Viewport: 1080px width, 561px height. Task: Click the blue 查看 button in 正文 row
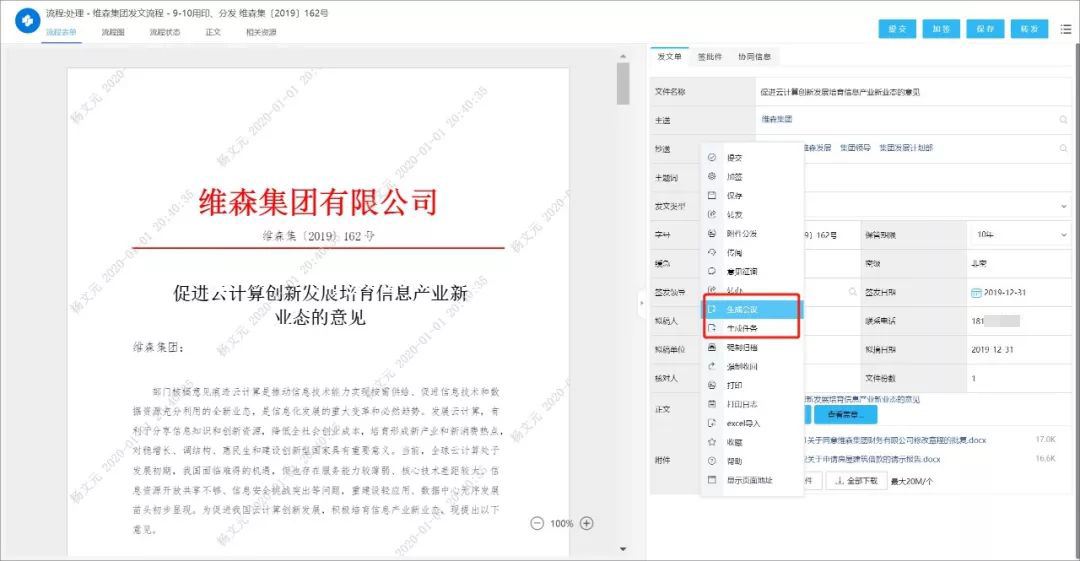846,414
